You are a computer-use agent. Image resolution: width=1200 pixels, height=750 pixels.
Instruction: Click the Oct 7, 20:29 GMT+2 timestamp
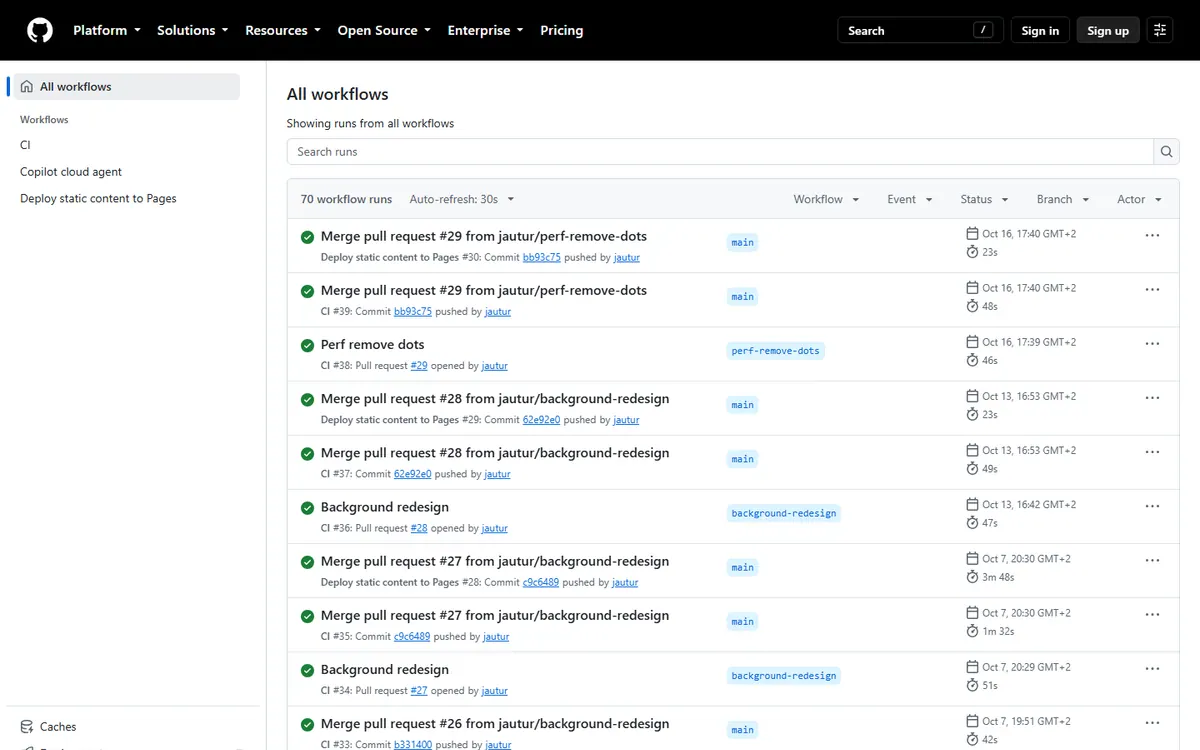(x=1027, y=667)
